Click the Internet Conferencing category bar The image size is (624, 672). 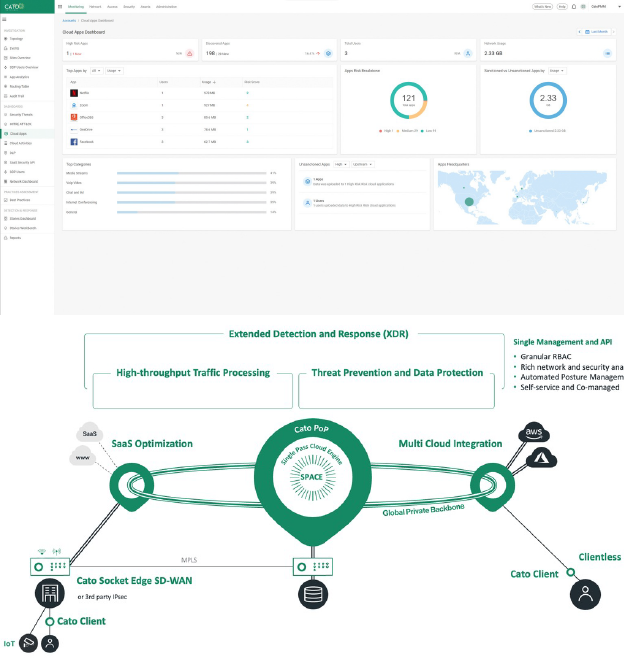[192, 202]
